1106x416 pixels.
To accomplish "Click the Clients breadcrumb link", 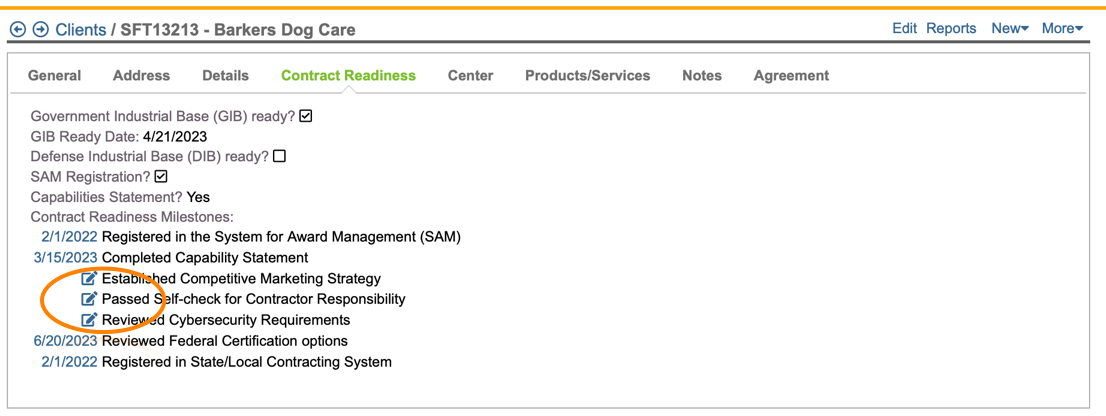I will 80,30.
